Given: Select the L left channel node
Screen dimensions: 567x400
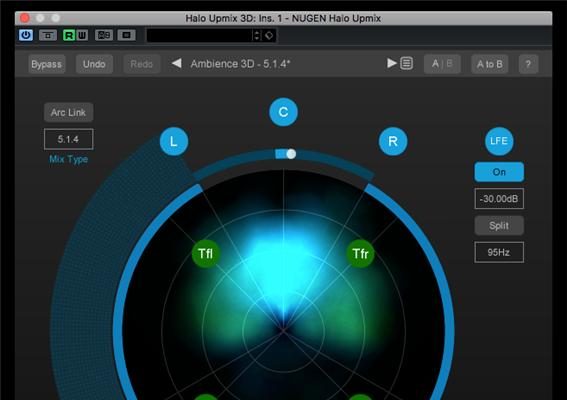Looking at the screenshot, I should [x=174, y=141].
